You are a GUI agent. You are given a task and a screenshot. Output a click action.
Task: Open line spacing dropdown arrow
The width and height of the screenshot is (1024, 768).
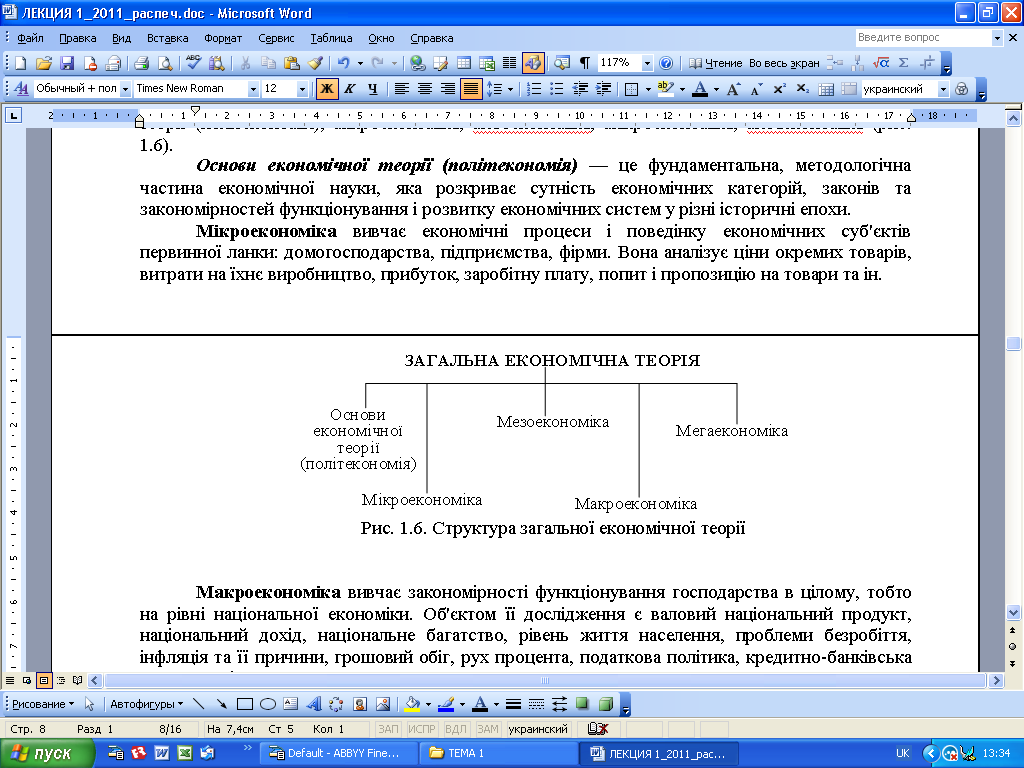[x=510, y=89]
